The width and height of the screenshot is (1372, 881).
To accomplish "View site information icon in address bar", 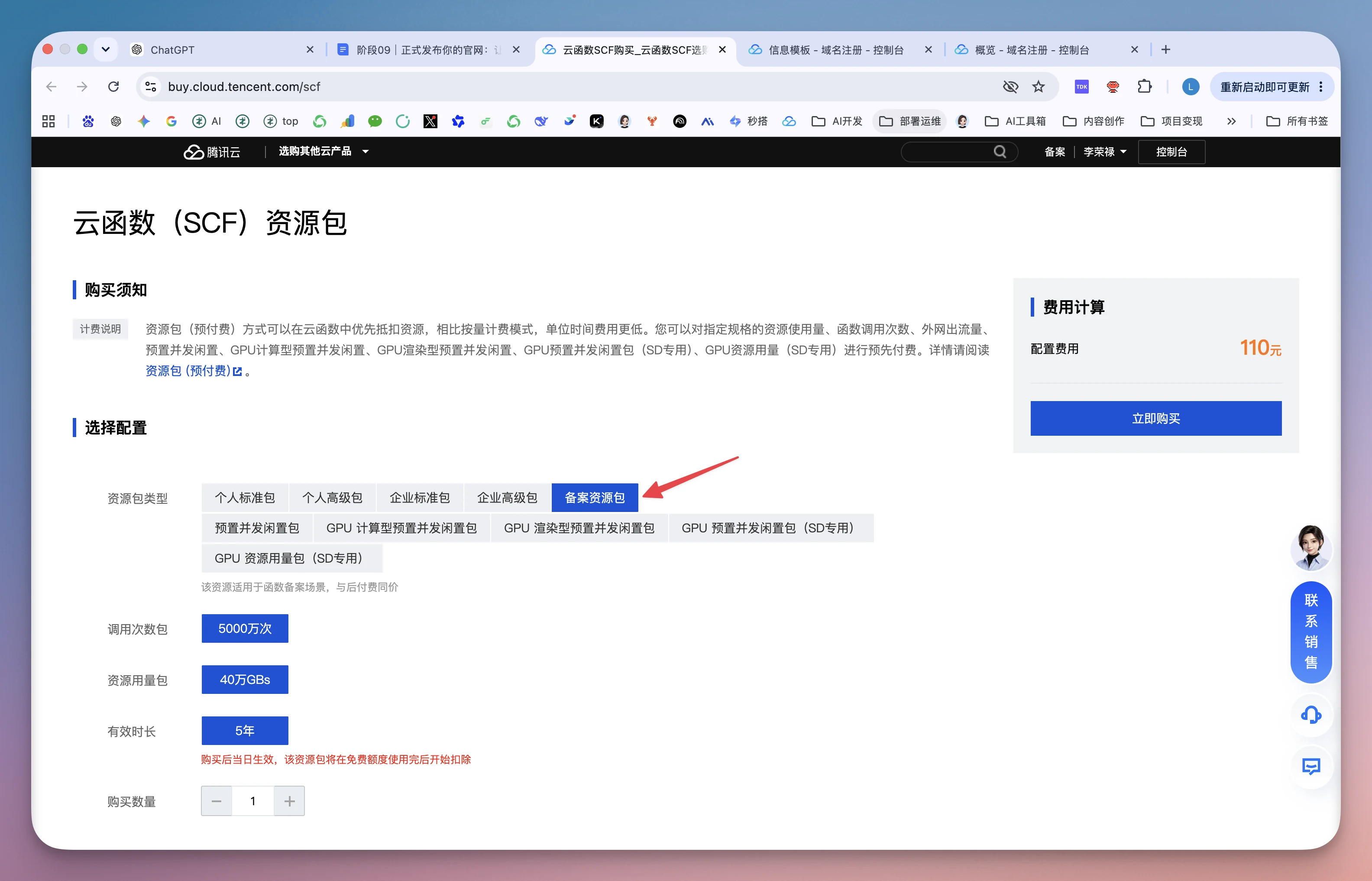I will point(151,86).
